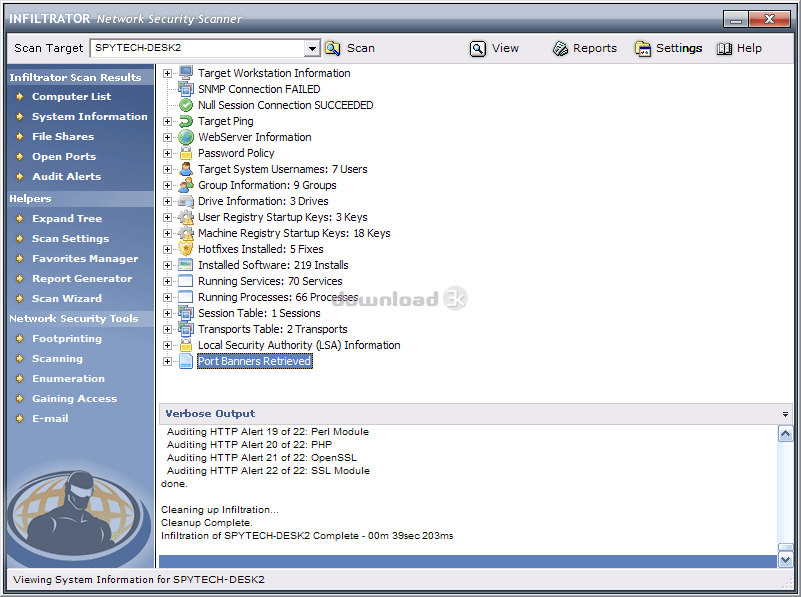Expand the Port Banners Retrieved node

167,362
